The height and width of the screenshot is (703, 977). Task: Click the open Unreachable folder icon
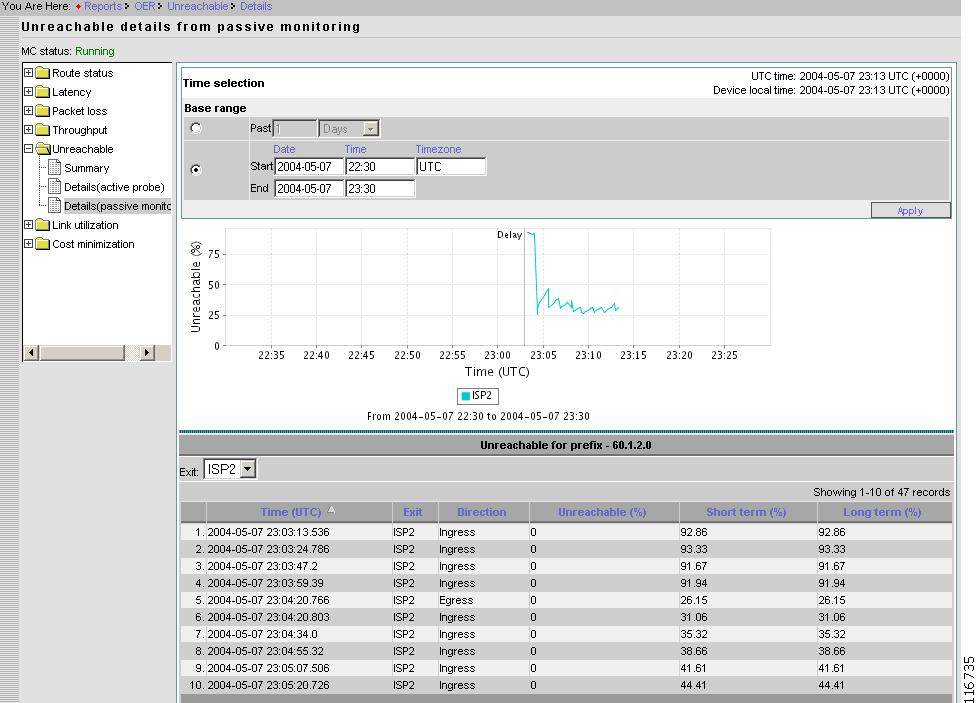click(43, 149)
